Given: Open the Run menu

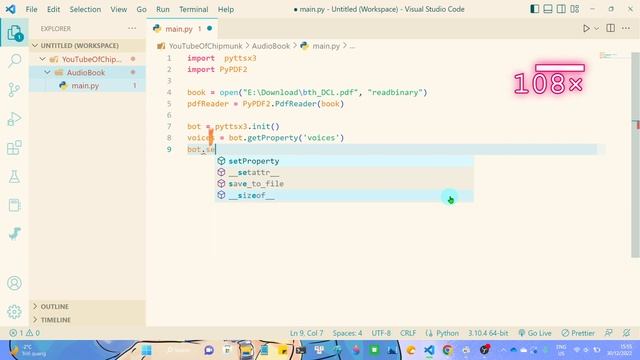Looking at the screenshot, I should (x=162, y=9).
